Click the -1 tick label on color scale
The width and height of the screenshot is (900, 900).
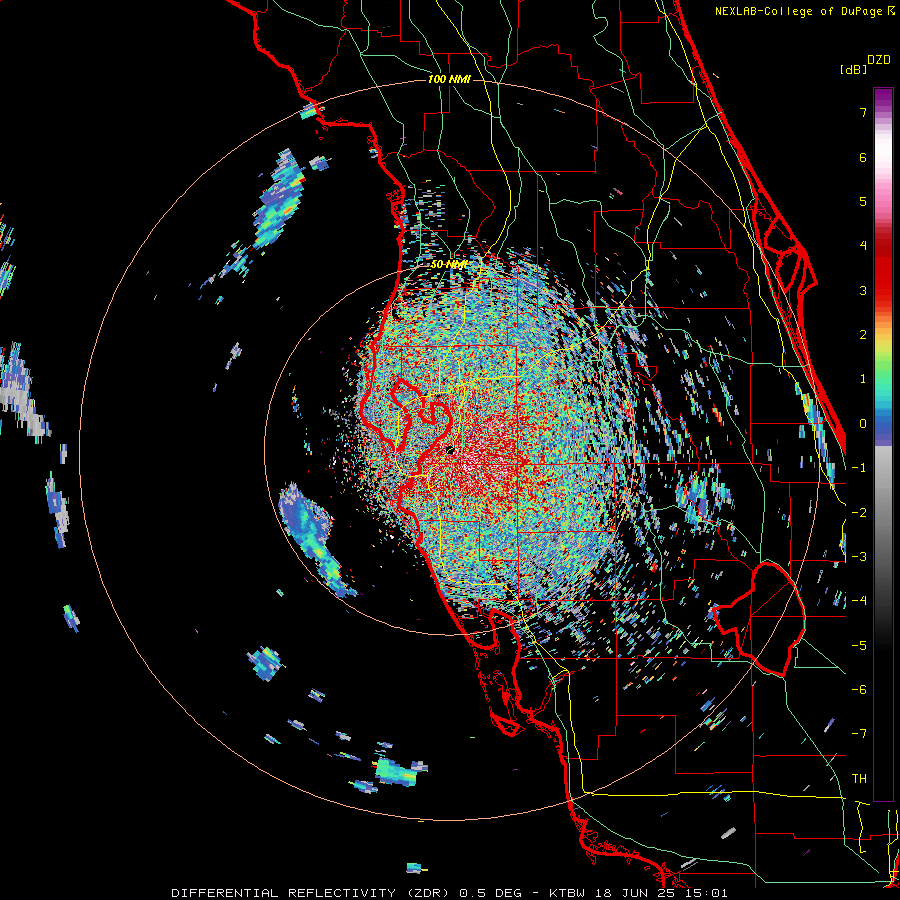pyautogui.click(x=859, y=468)
